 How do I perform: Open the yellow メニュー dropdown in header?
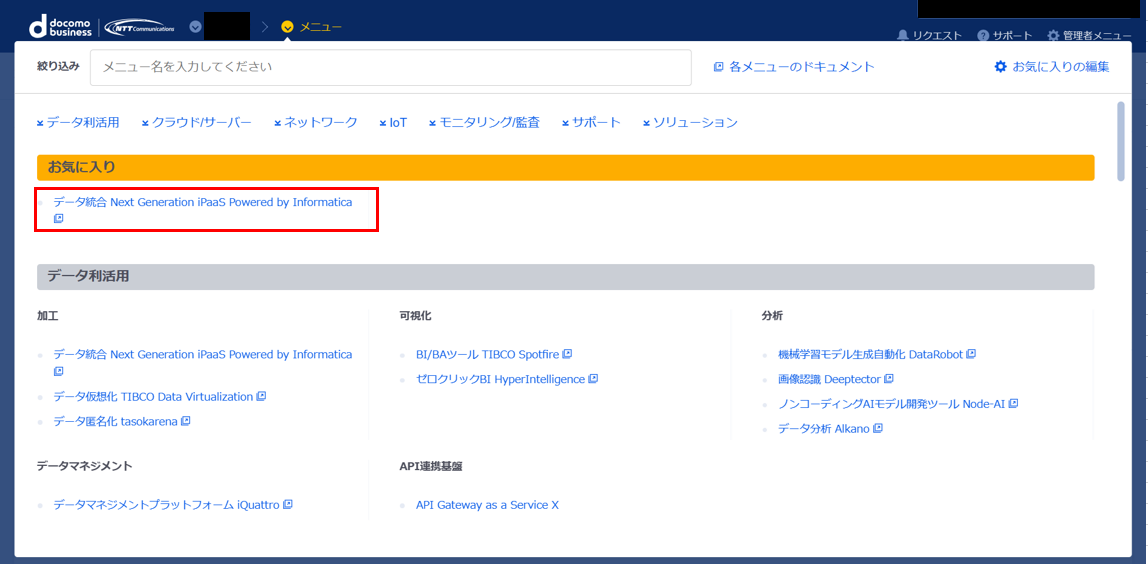click(x=312, y=27)
